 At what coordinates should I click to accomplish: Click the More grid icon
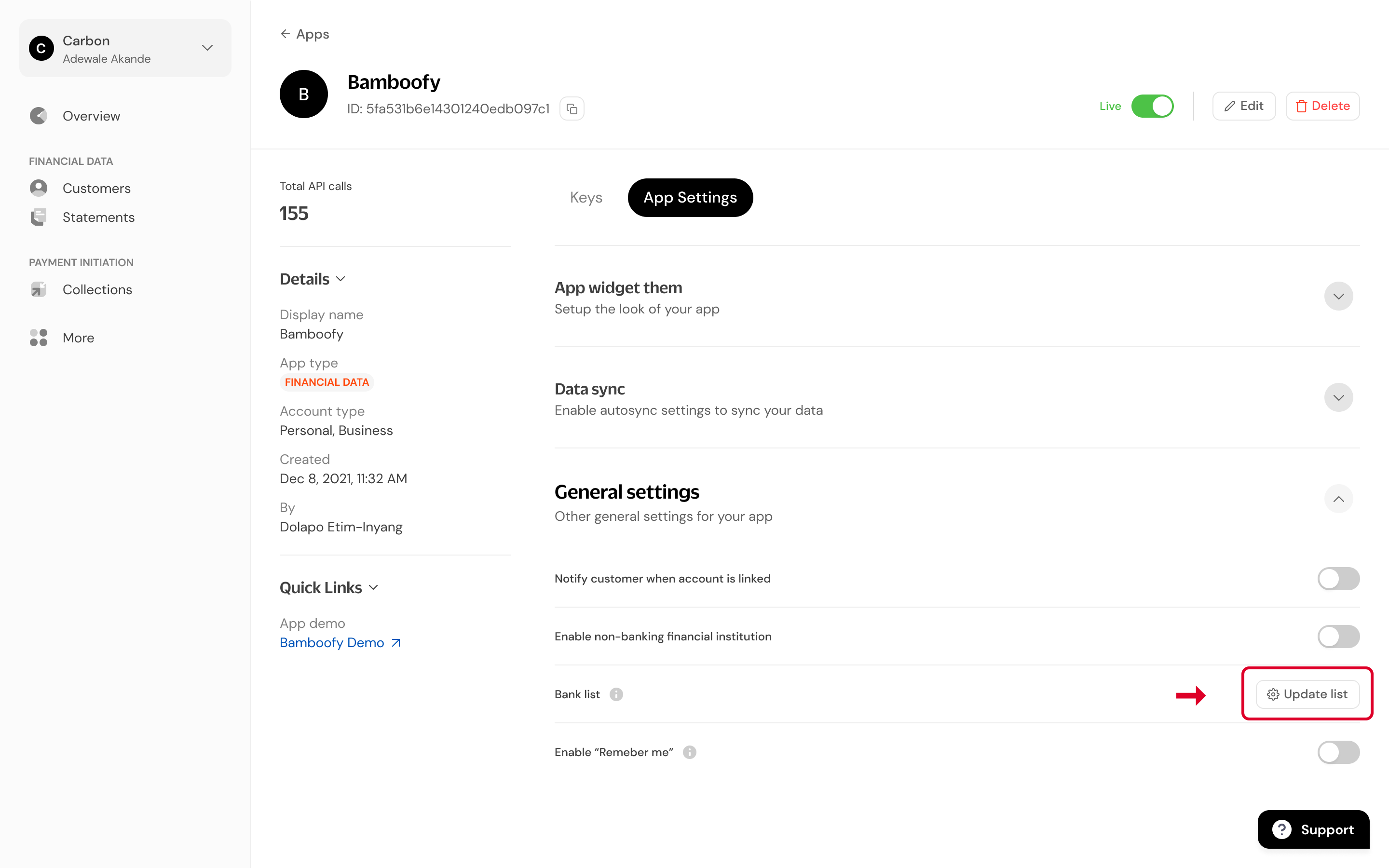click(39, 338)
